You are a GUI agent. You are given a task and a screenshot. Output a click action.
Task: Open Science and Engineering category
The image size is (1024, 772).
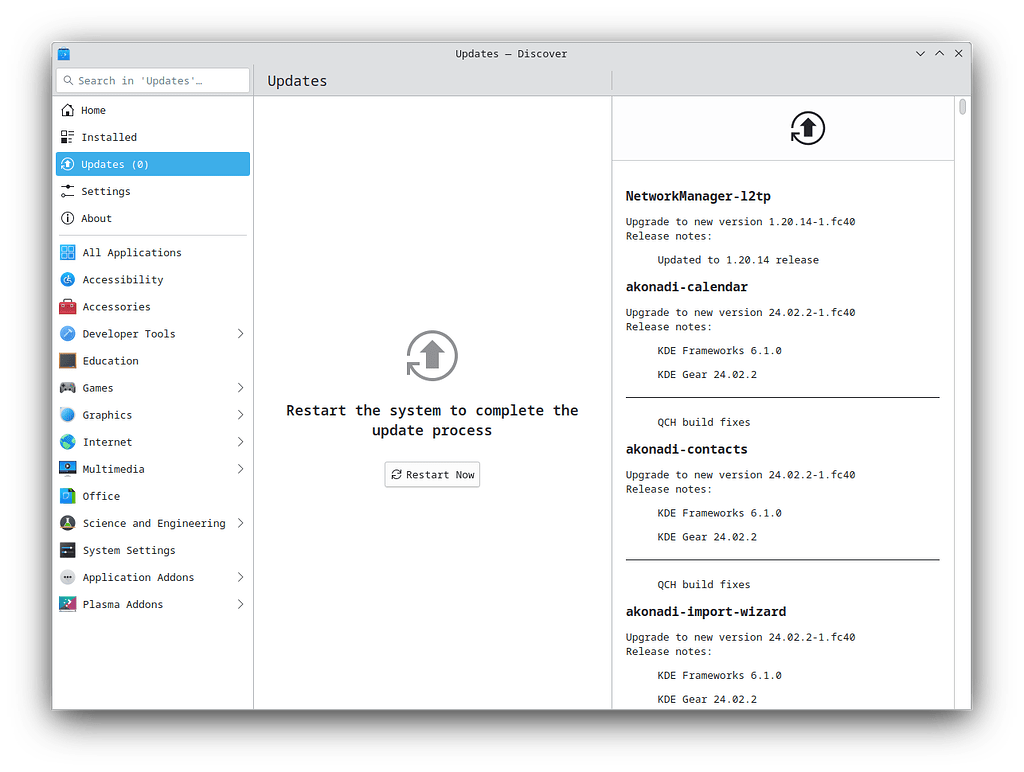point(153,523)
